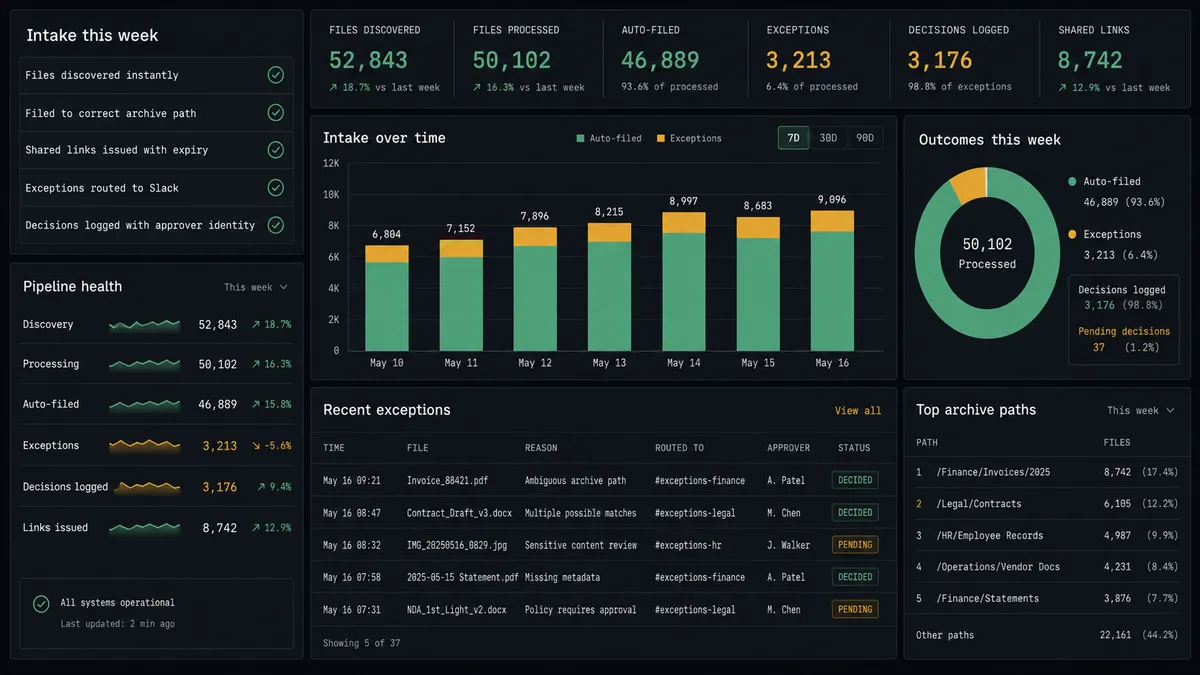Click the orange Exceptions sparkline in Pipeline health
This screenshot has height=675, width=1200.
[x=145, y=445]
